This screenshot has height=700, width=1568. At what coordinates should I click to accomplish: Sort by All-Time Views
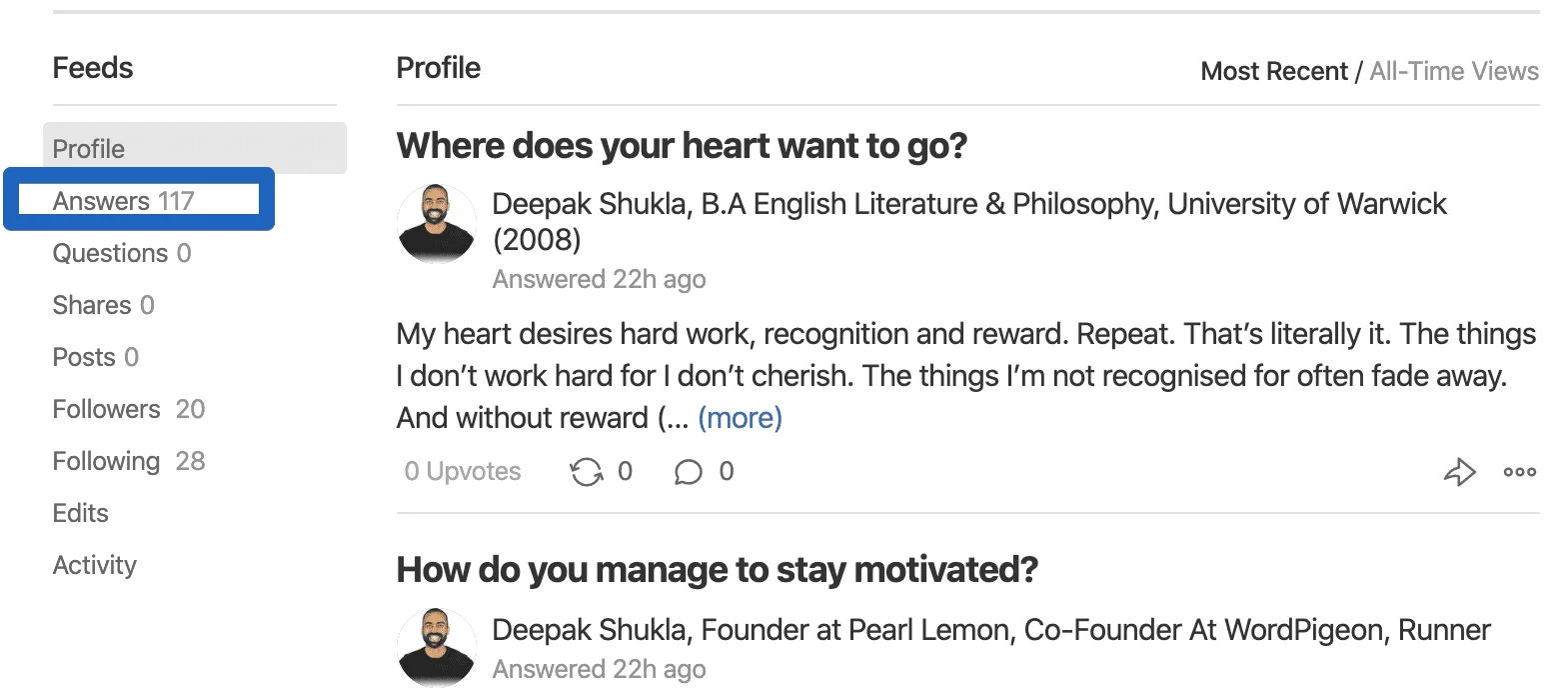[x=1454, y=71]
